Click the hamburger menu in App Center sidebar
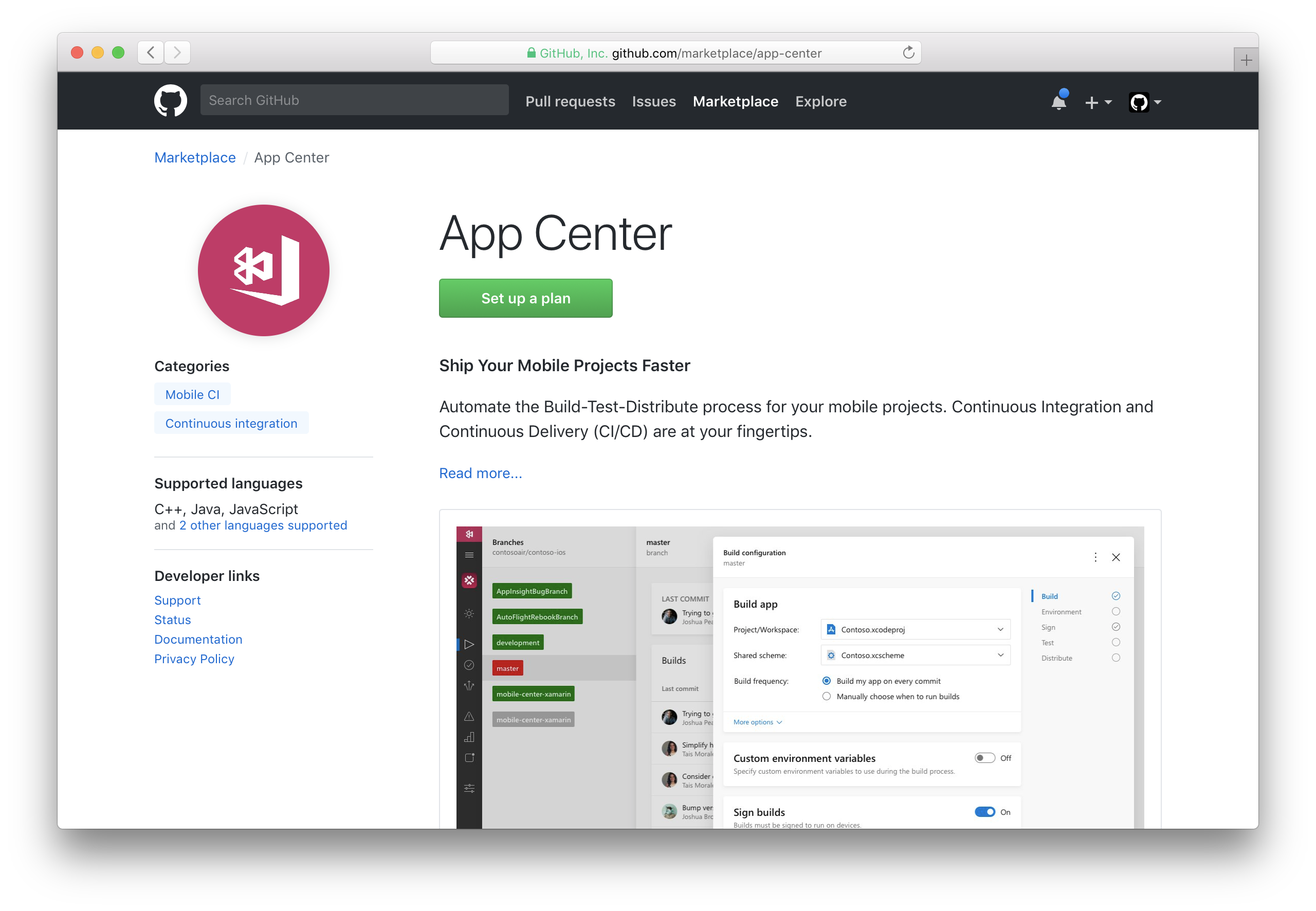Viewport: 1316px width, 911px height. click(469, 555)
